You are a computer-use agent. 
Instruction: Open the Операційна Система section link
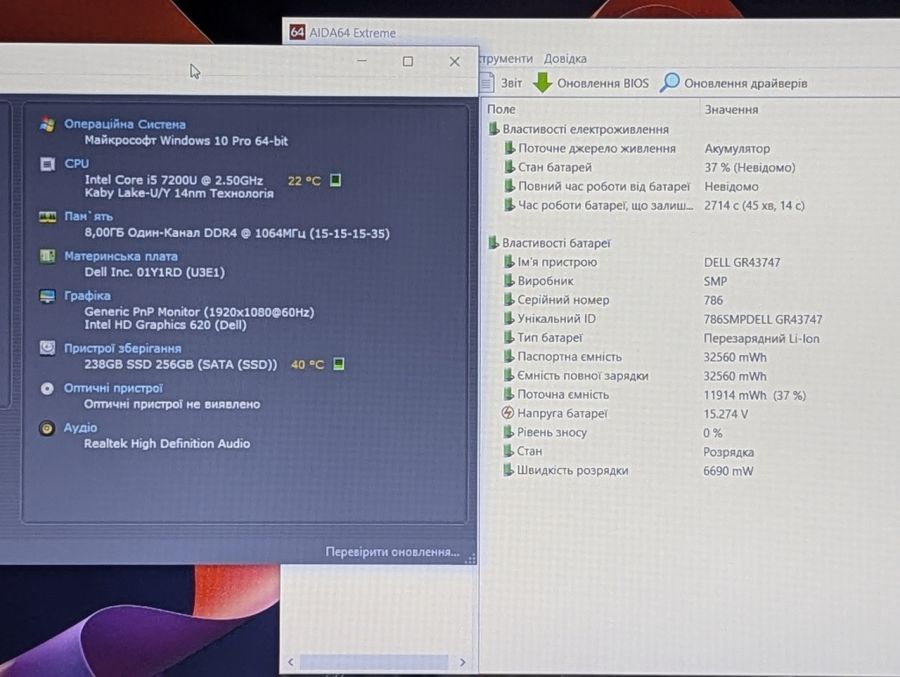[x=125, y=124]
